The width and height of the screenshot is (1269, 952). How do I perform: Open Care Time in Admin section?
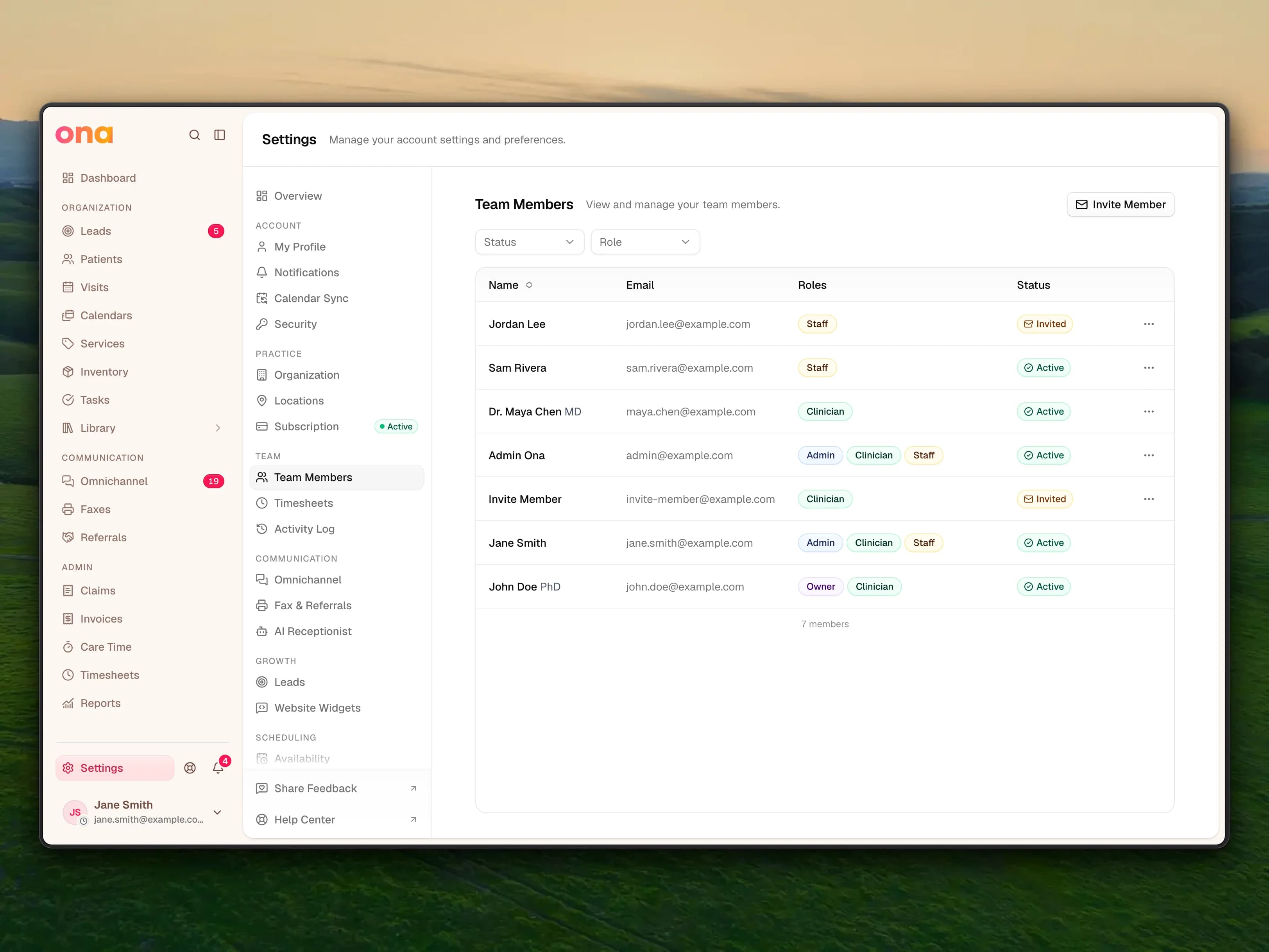[x=143, y=647]
